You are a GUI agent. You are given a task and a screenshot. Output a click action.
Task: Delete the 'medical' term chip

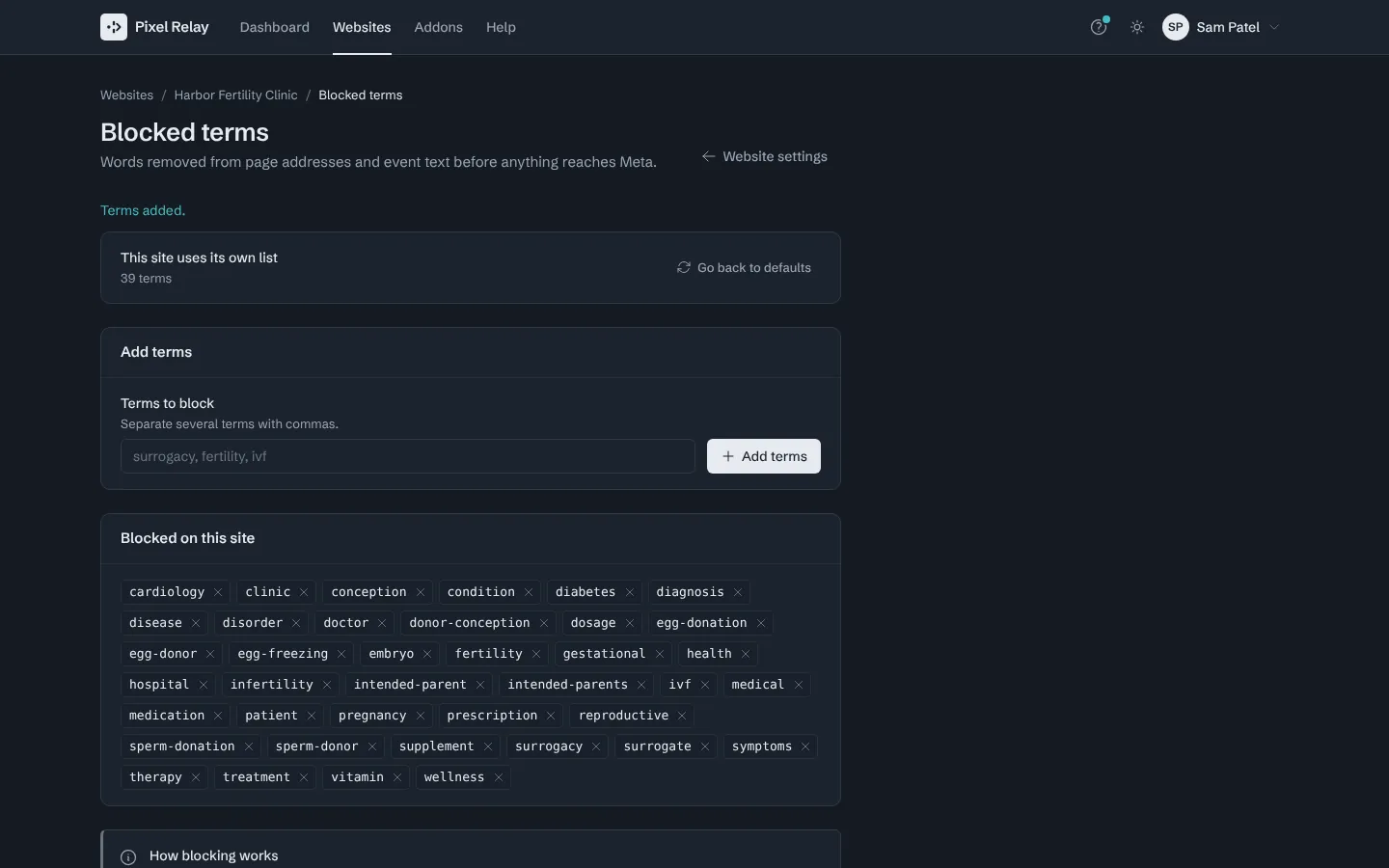[799, 685]
